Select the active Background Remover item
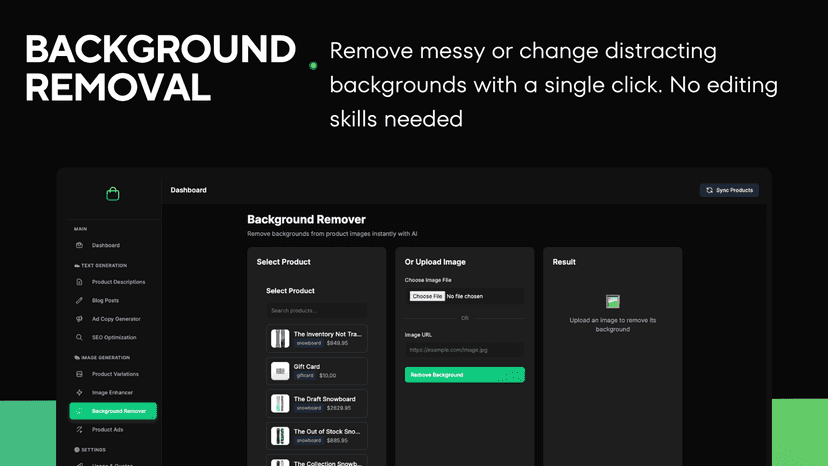This screenshot has width=828, height=466. click(x=113, y=411)
